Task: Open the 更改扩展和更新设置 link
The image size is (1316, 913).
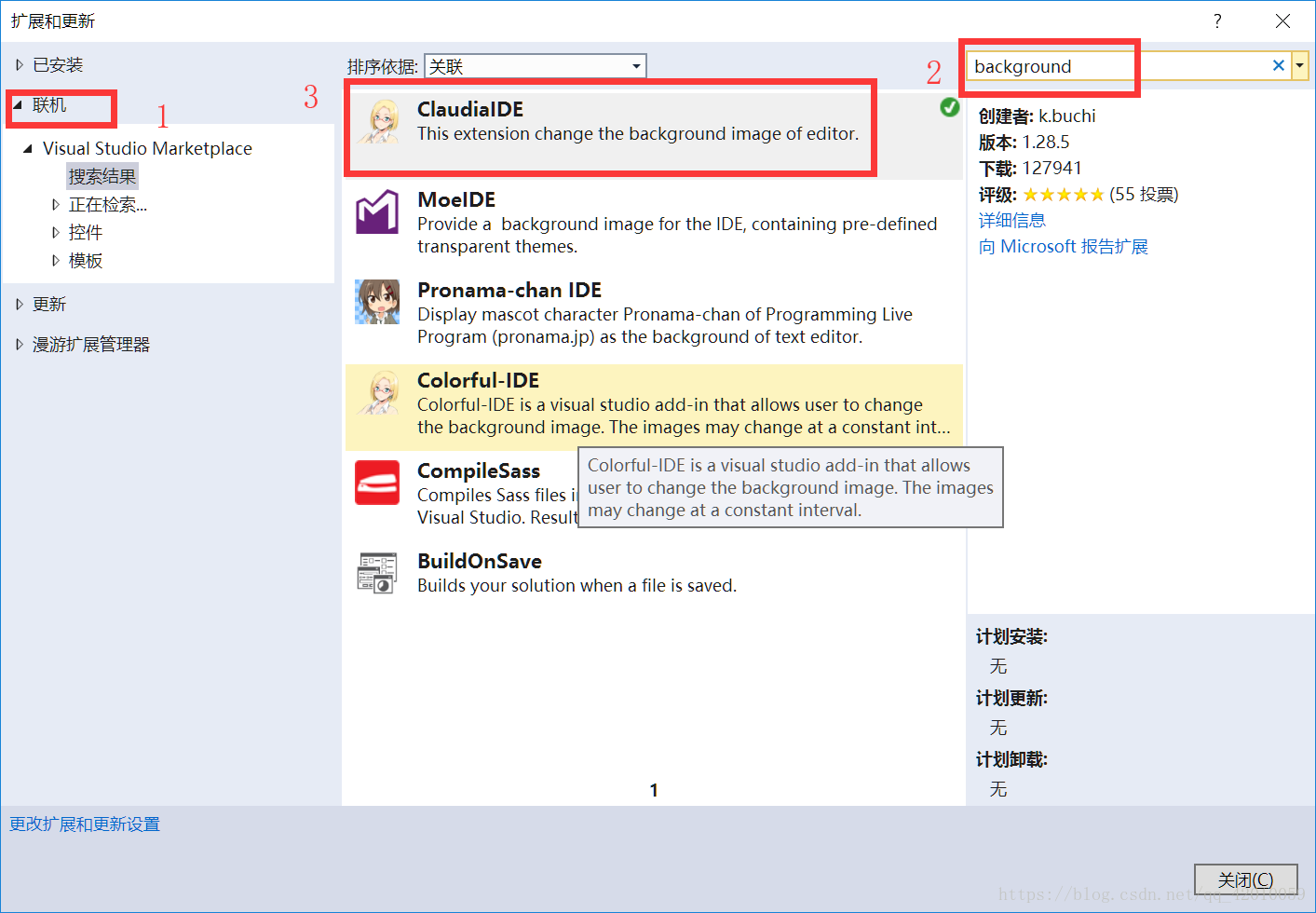Action: tap(85, 824)
